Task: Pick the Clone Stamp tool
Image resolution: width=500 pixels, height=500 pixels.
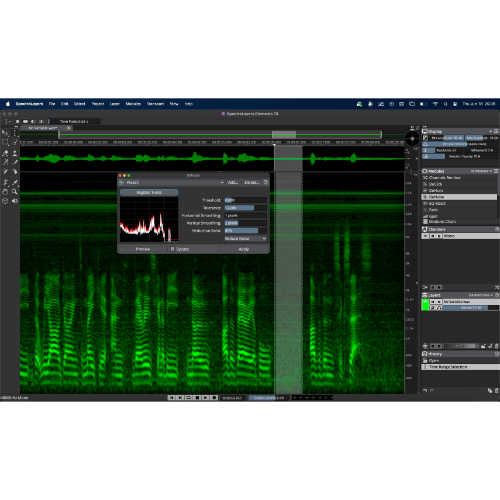Action: [15, 153]
